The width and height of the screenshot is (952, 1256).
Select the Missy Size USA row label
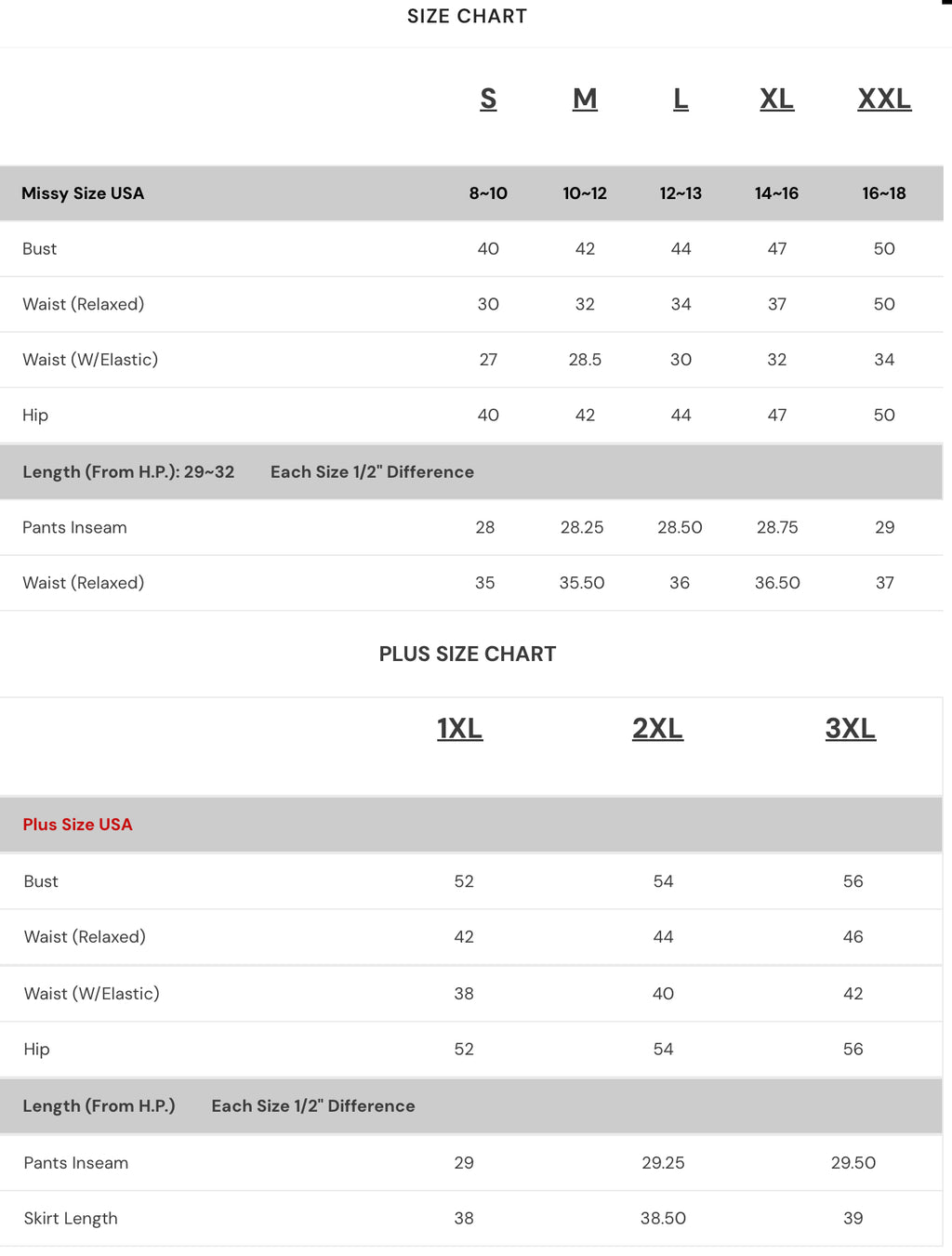[x=83, y=193]
